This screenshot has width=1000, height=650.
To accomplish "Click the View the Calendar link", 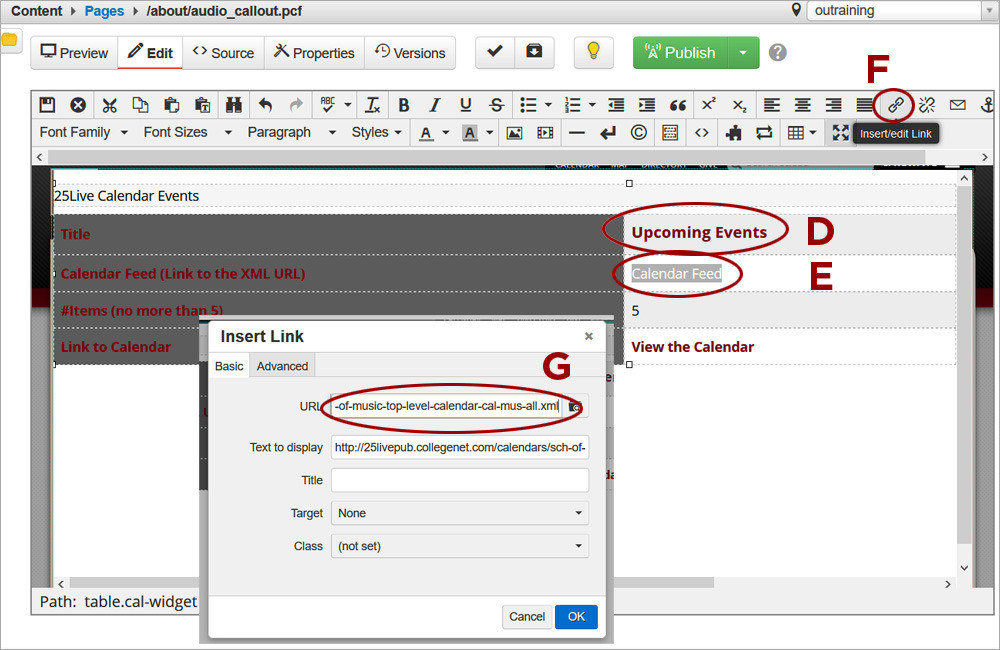I will point(693,347).
